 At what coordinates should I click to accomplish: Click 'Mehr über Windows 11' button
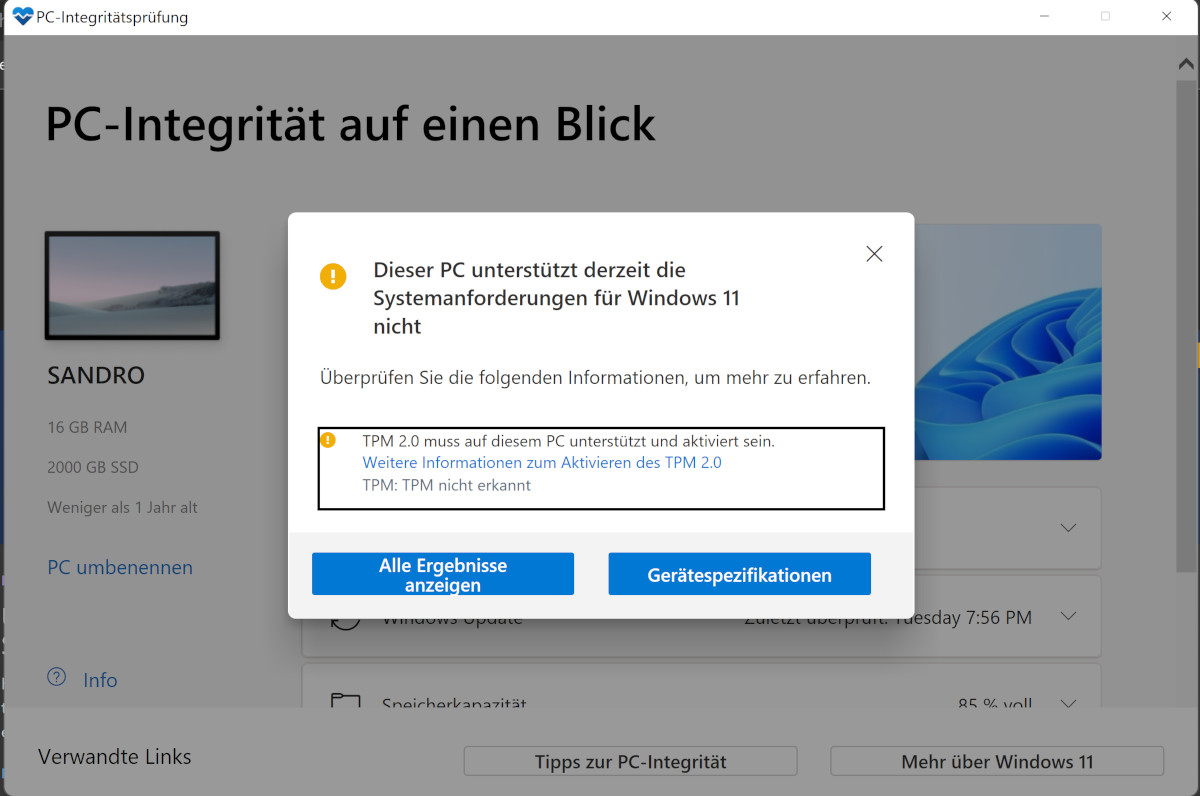coord(997,761)
